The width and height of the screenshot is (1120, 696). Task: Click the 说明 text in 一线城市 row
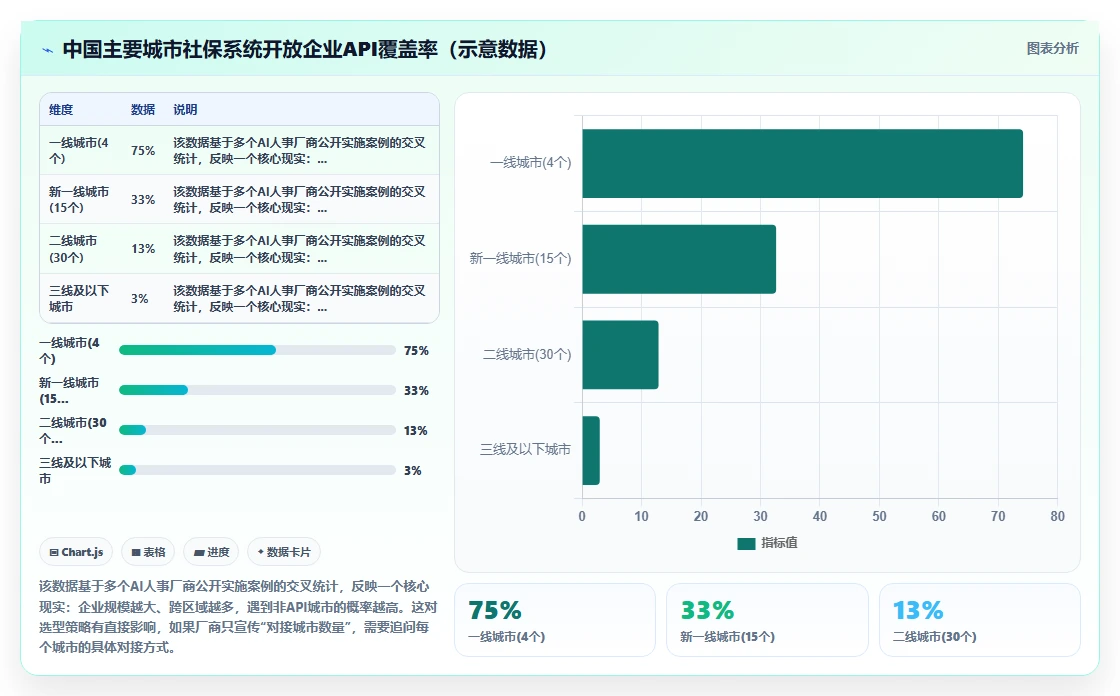pos(299,150)
